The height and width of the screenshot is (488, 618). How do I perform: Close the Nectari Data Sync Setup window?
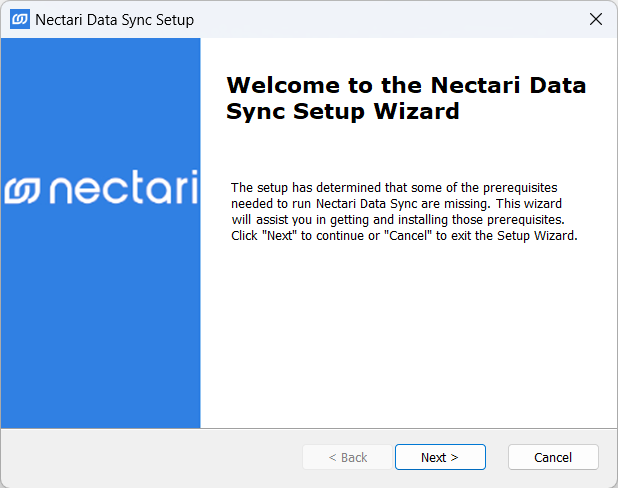click(596, 19)
